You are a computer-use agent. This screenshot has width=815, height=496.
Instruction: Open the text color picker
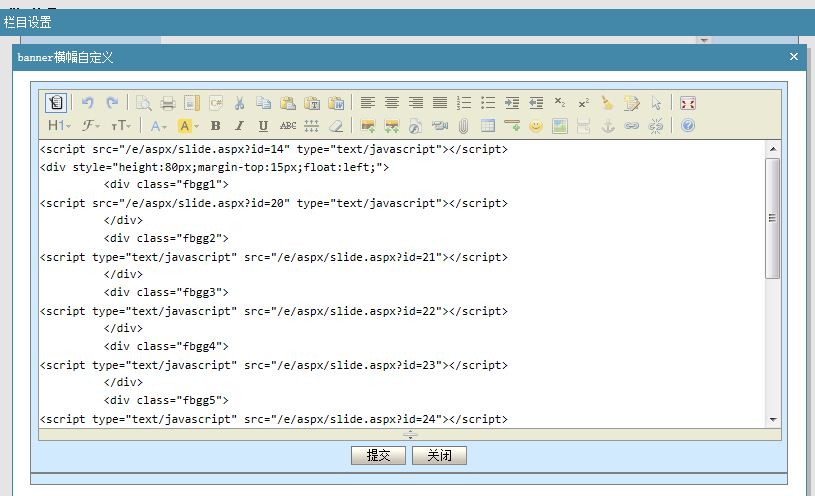pos(159,126)
